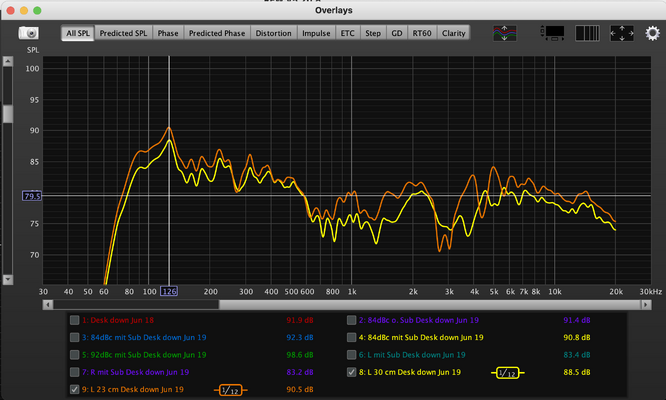Click the vertical SPL scroll down arrow
This screenshot has height=400, width=666.
coord(8,279)
